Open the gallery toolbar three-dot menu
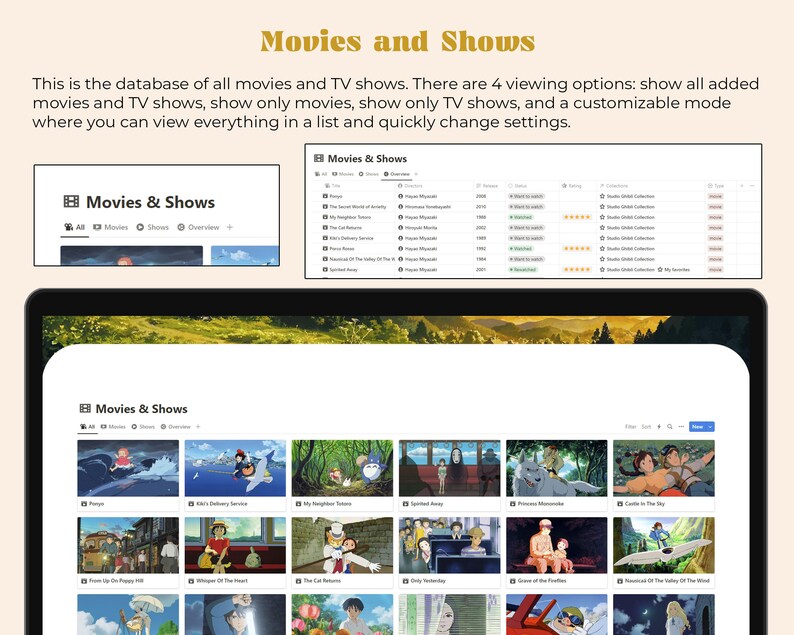The height and width of the screenshot is (635, 794). point(681,427)
